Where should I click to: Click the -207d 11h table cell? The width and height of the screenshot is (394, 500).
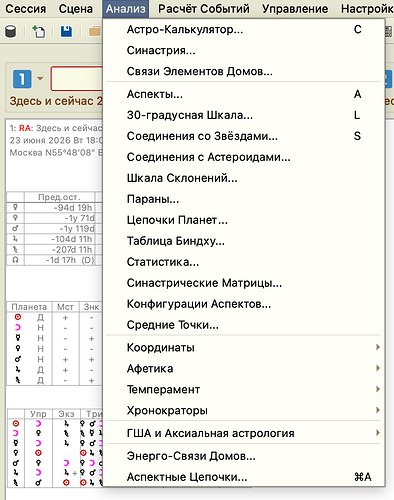pyautogui.click(x=59, y=250)
